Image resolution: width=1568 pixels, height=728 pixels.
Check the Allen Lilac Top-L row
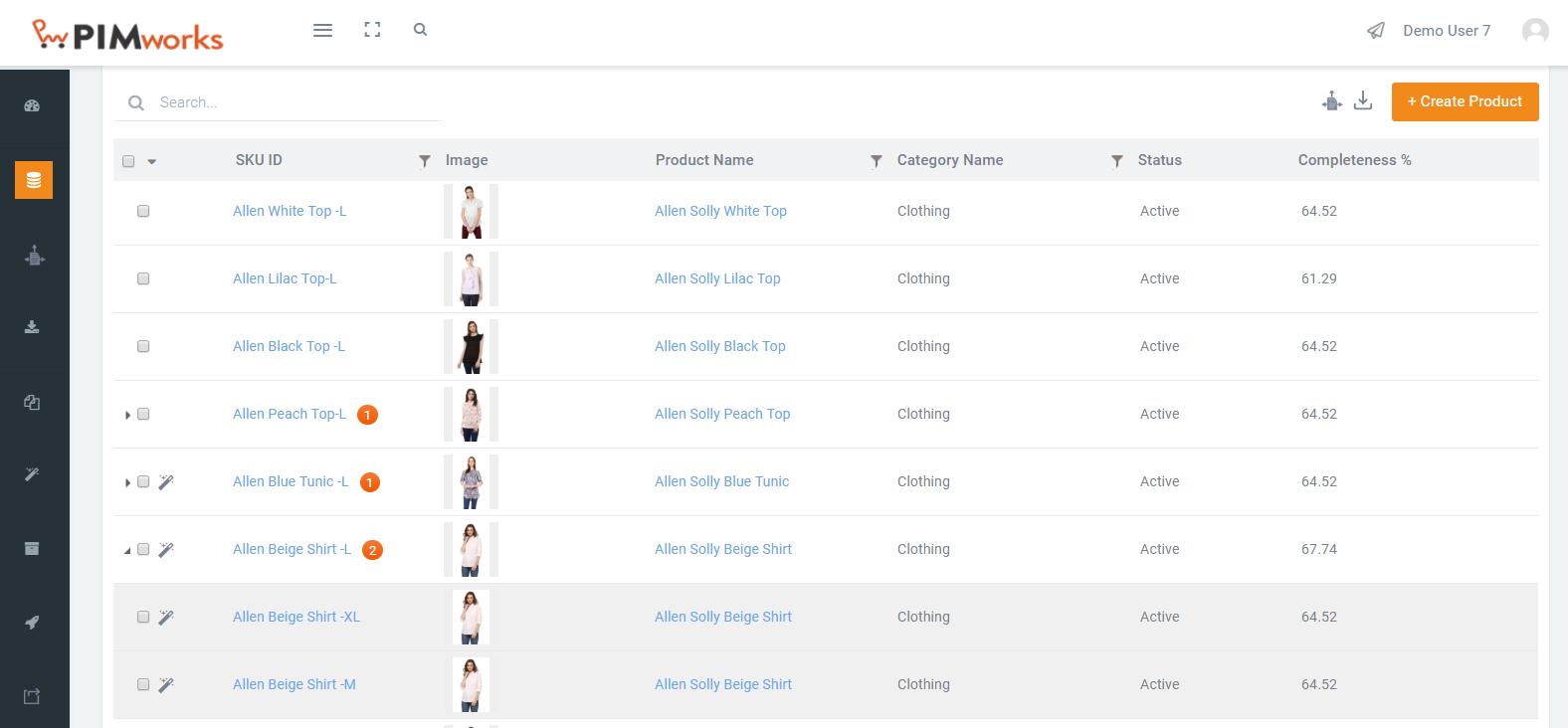143,278
